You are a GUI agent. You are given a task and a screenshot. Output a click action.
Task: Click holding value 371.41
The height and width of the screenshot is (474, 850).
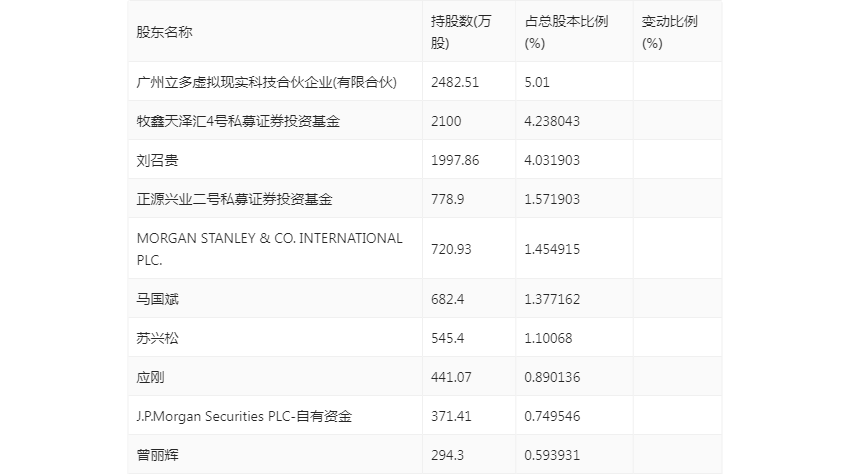pos(451,416)
